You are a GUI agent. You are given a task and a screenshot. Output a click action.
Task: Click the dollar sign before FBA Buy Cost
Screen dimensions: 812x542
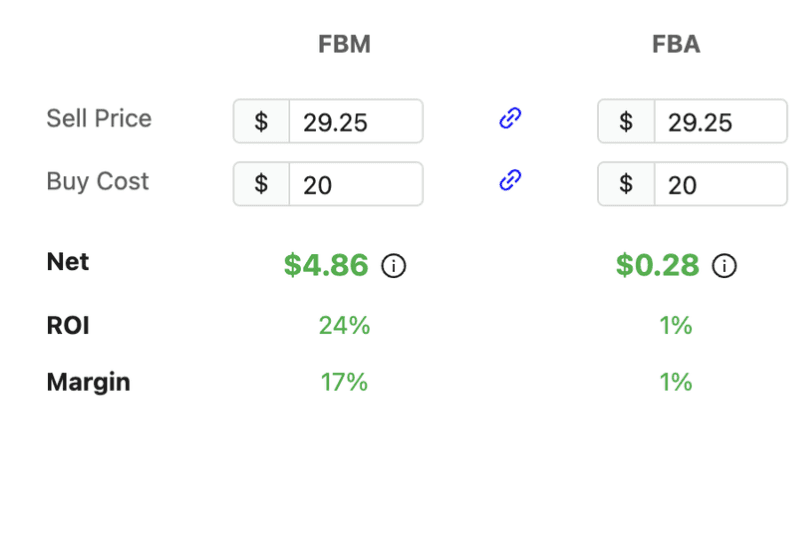point(626,184)
